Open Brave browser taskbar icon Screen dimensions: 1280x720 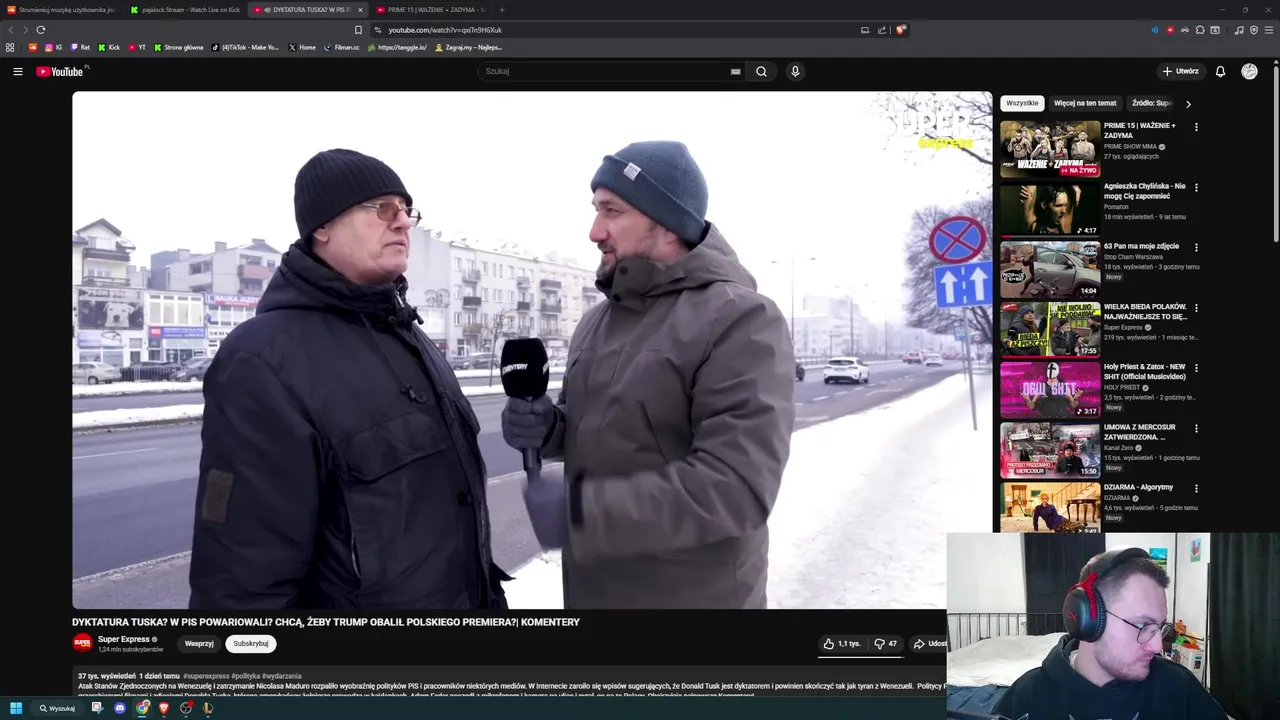[164, 708]
